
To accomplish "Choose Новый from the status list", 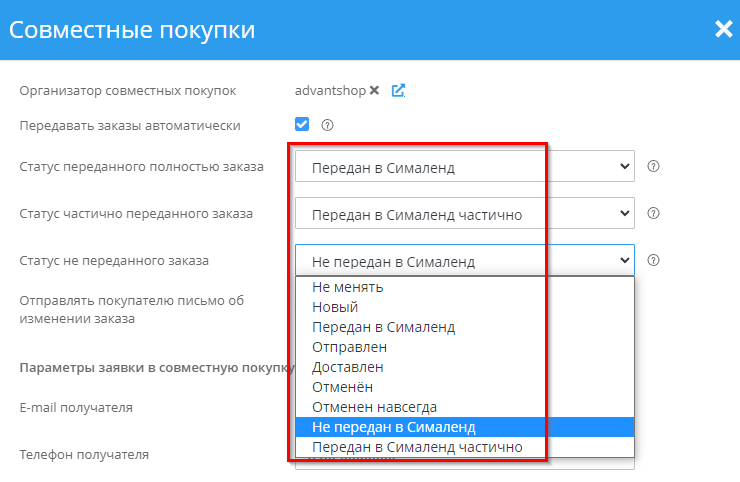I will coord(335,307).
